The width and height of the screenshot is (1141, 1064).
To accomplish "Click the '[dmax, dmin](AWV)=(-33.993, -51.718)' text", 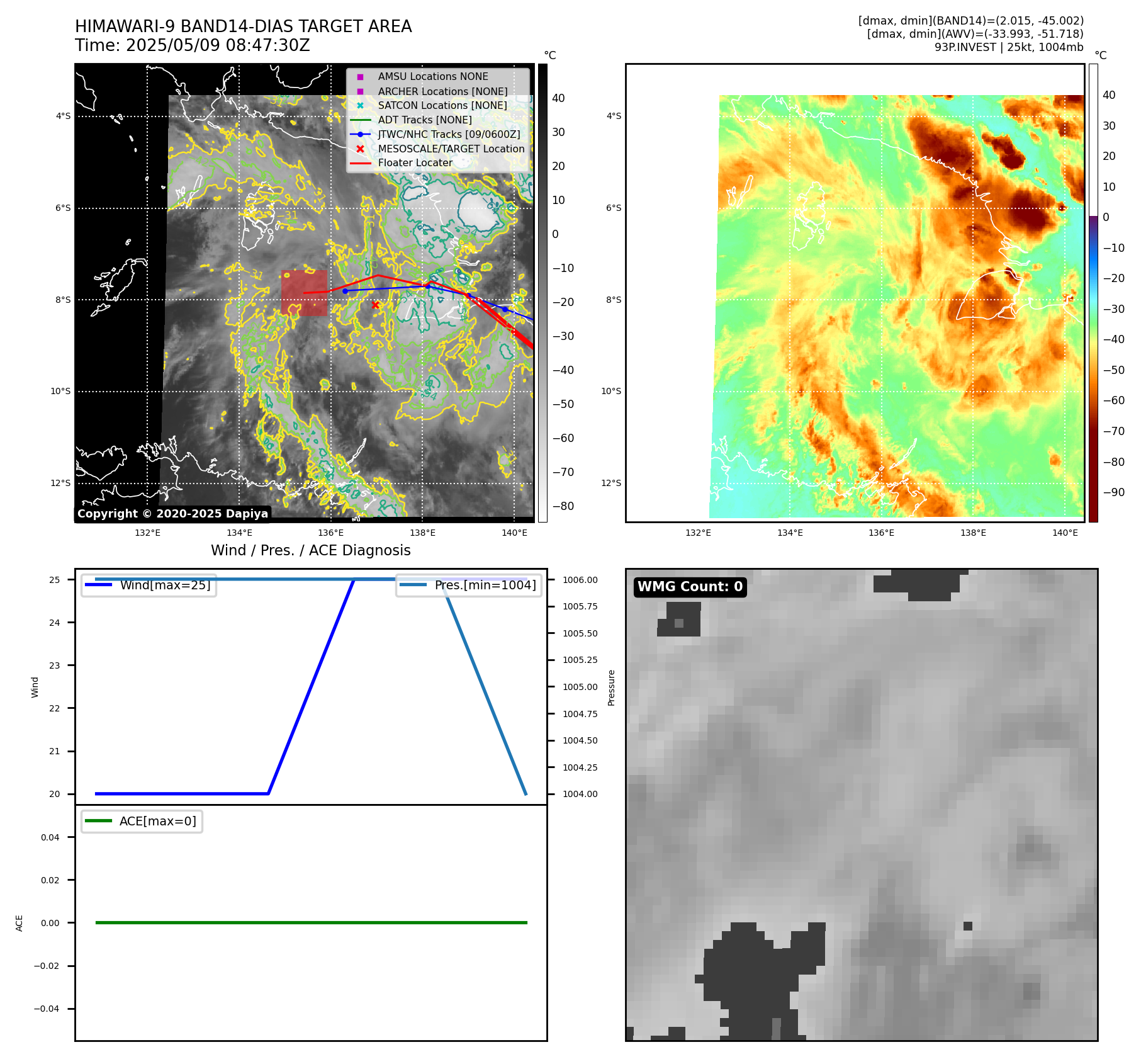I will [975, 34].
